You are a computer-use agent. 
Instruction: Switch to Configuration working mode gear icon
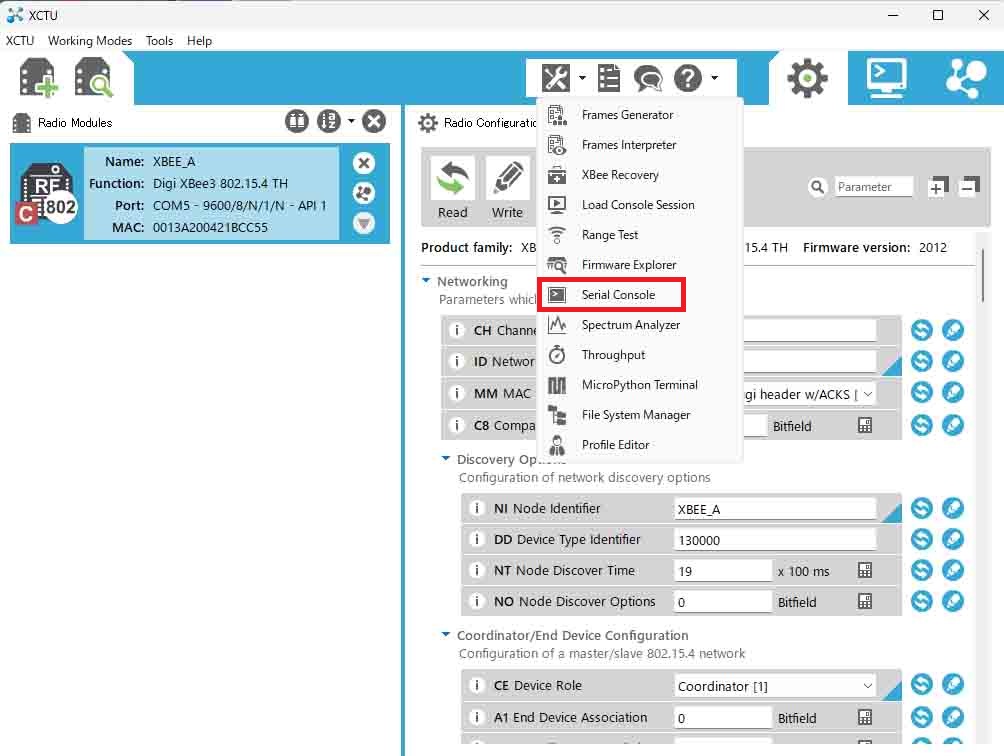click(x=807, y=78)
